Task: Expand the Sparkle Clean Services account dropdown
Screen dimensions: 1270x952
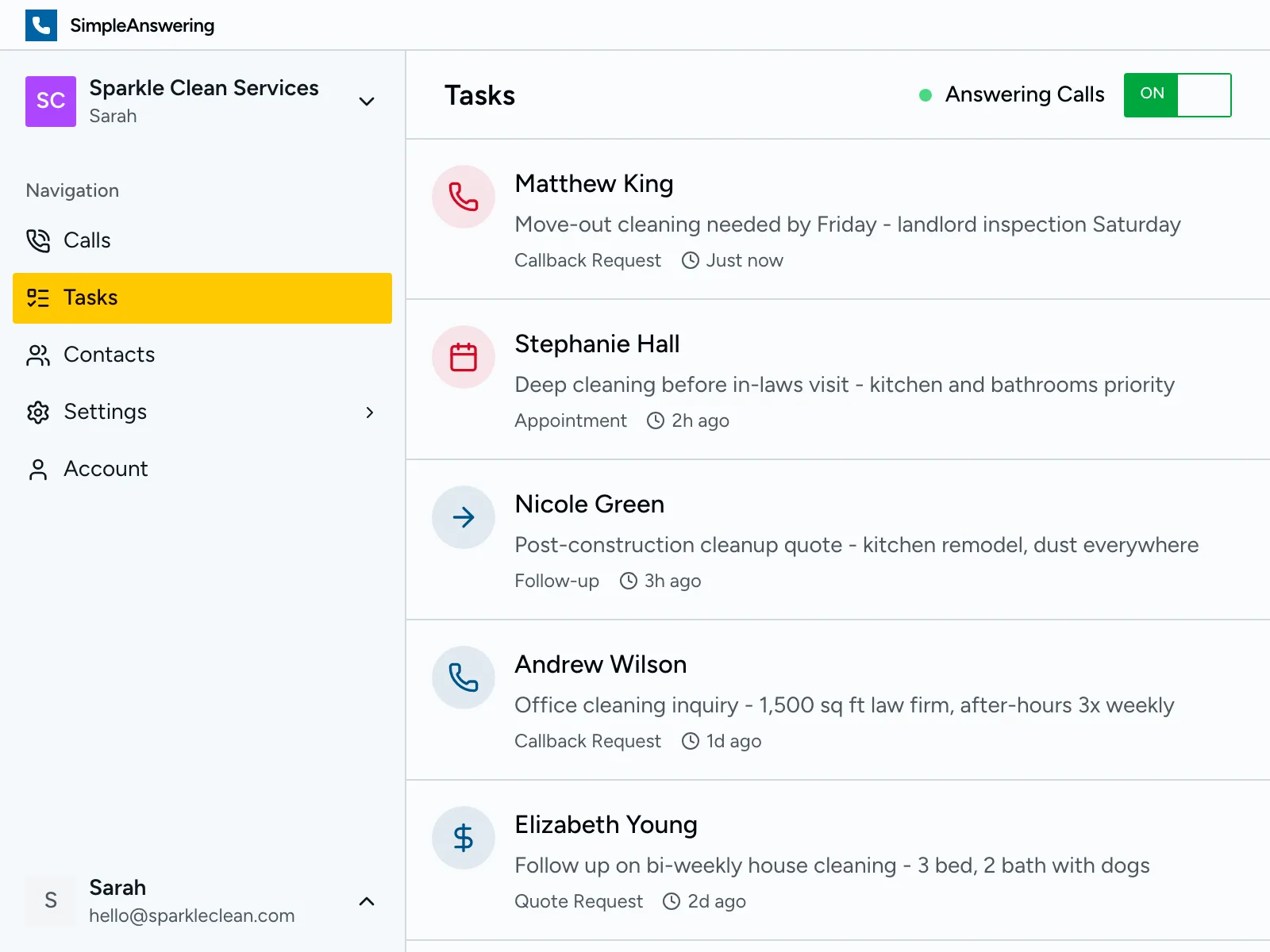Action: [366, 102]
